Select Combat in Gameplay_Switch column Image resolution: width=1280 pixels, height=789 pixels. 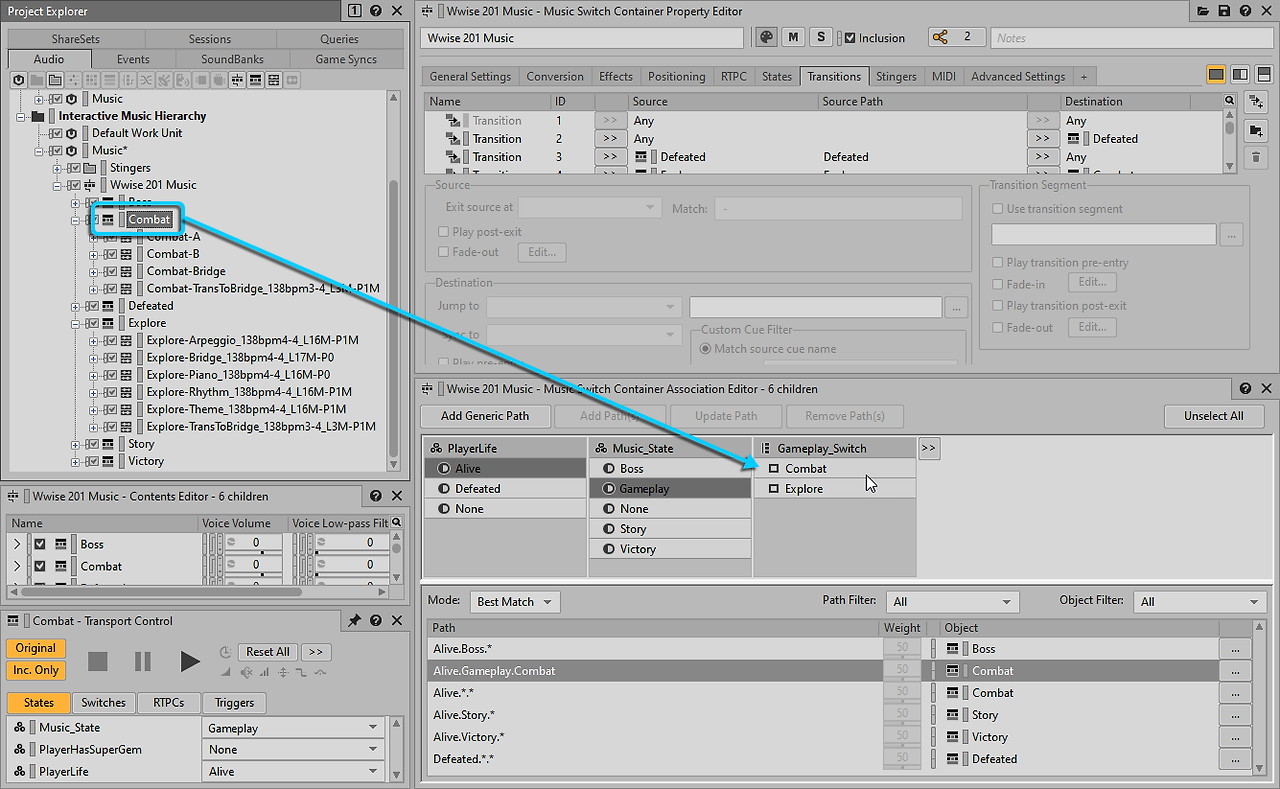[835, 468]
